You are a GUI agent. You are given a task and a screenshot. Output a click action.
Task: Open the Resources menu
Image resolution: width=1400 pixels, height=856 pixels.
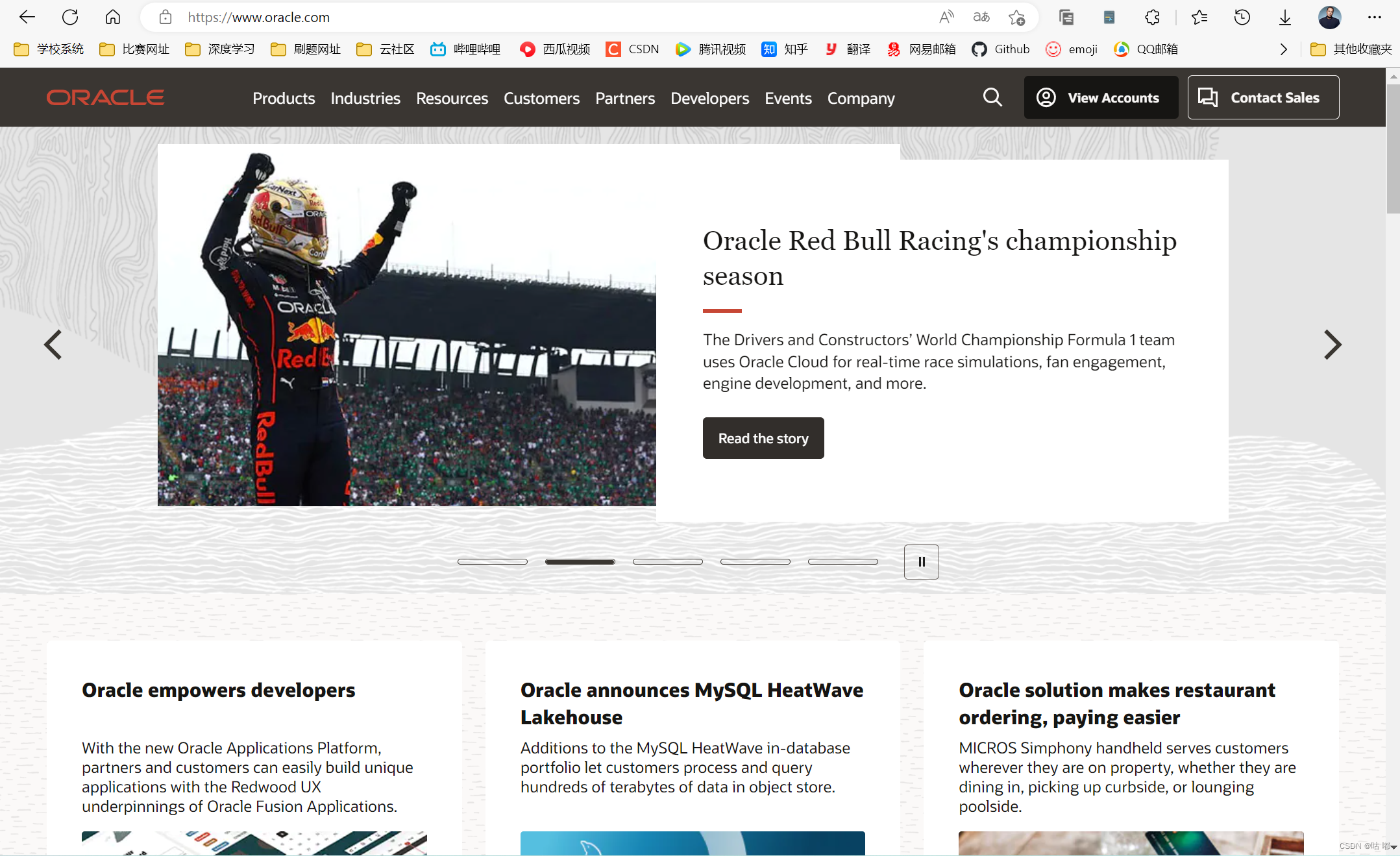coord(452,98)
